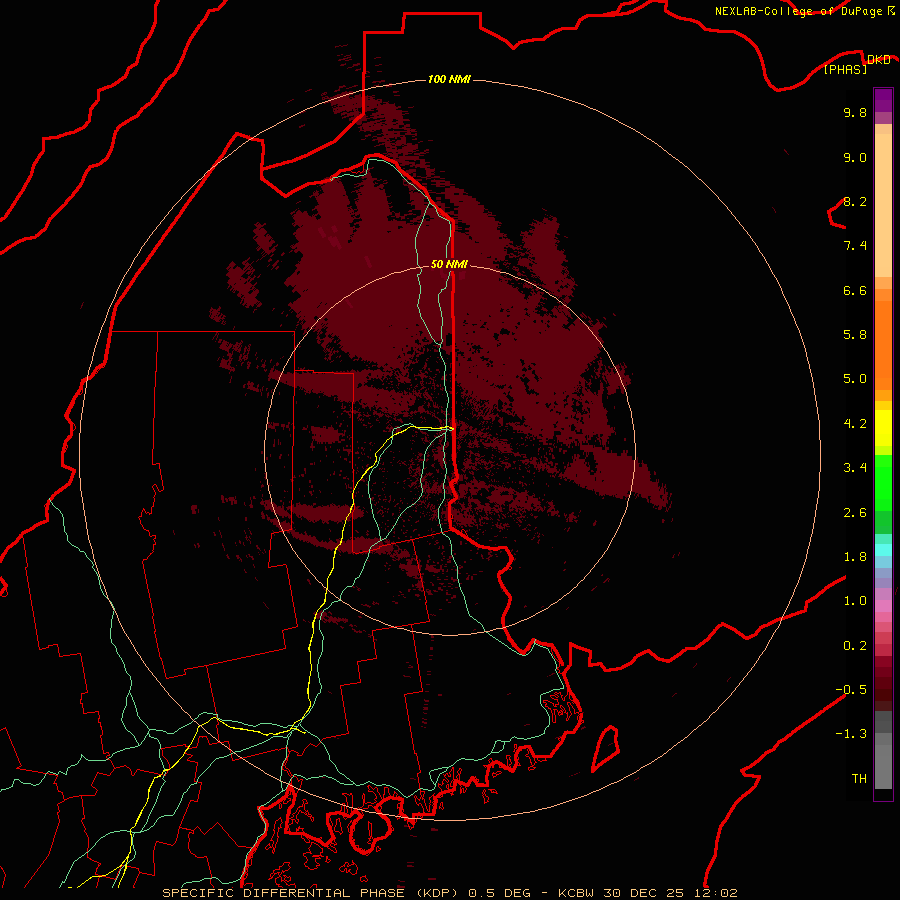The height and width of the screenshot is (900, 900).
Task: Click the KCBW radar station identifier
Action: [x=576, y=893]
